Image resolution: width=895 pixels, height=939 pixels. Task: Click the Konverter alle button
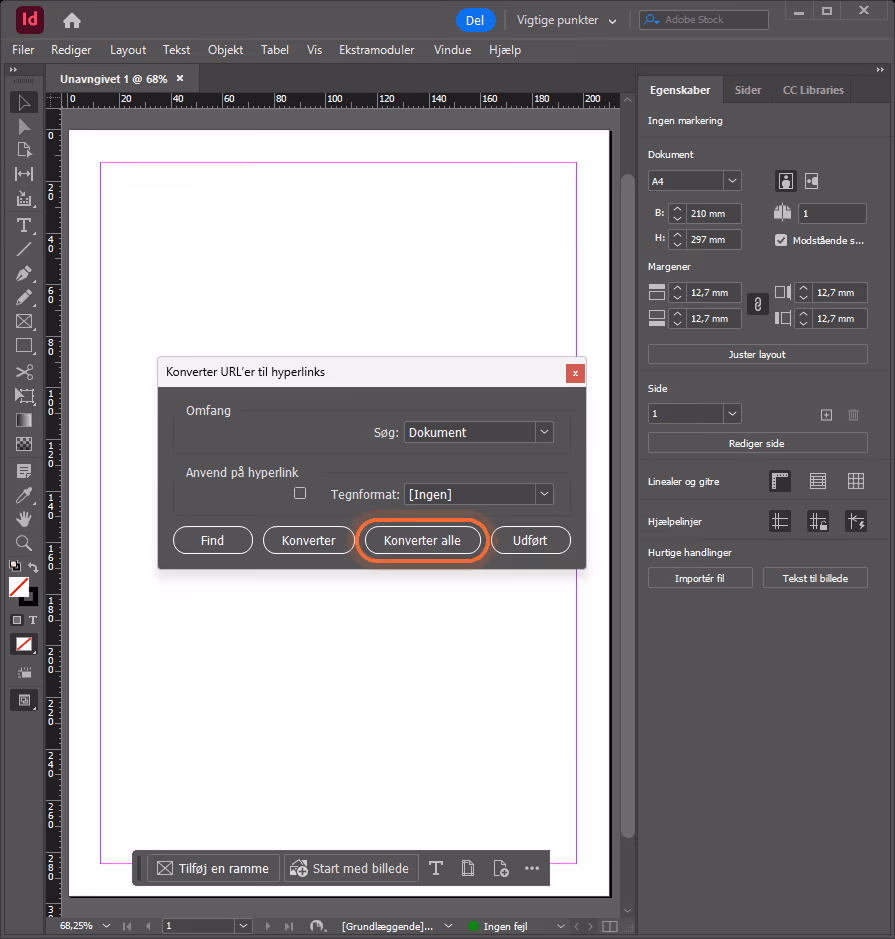pyautogui.click(x=422, y=540)
